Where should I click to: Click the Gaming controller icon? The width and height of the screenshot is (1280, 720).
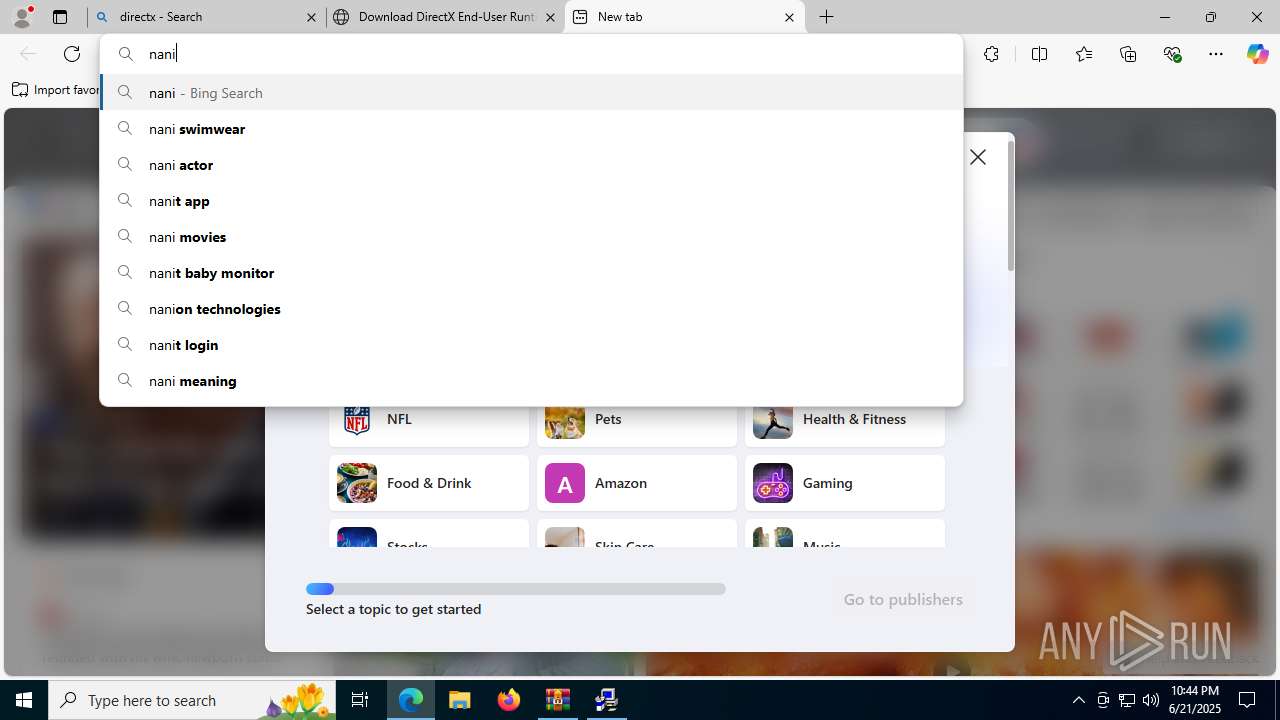(773, 483)
